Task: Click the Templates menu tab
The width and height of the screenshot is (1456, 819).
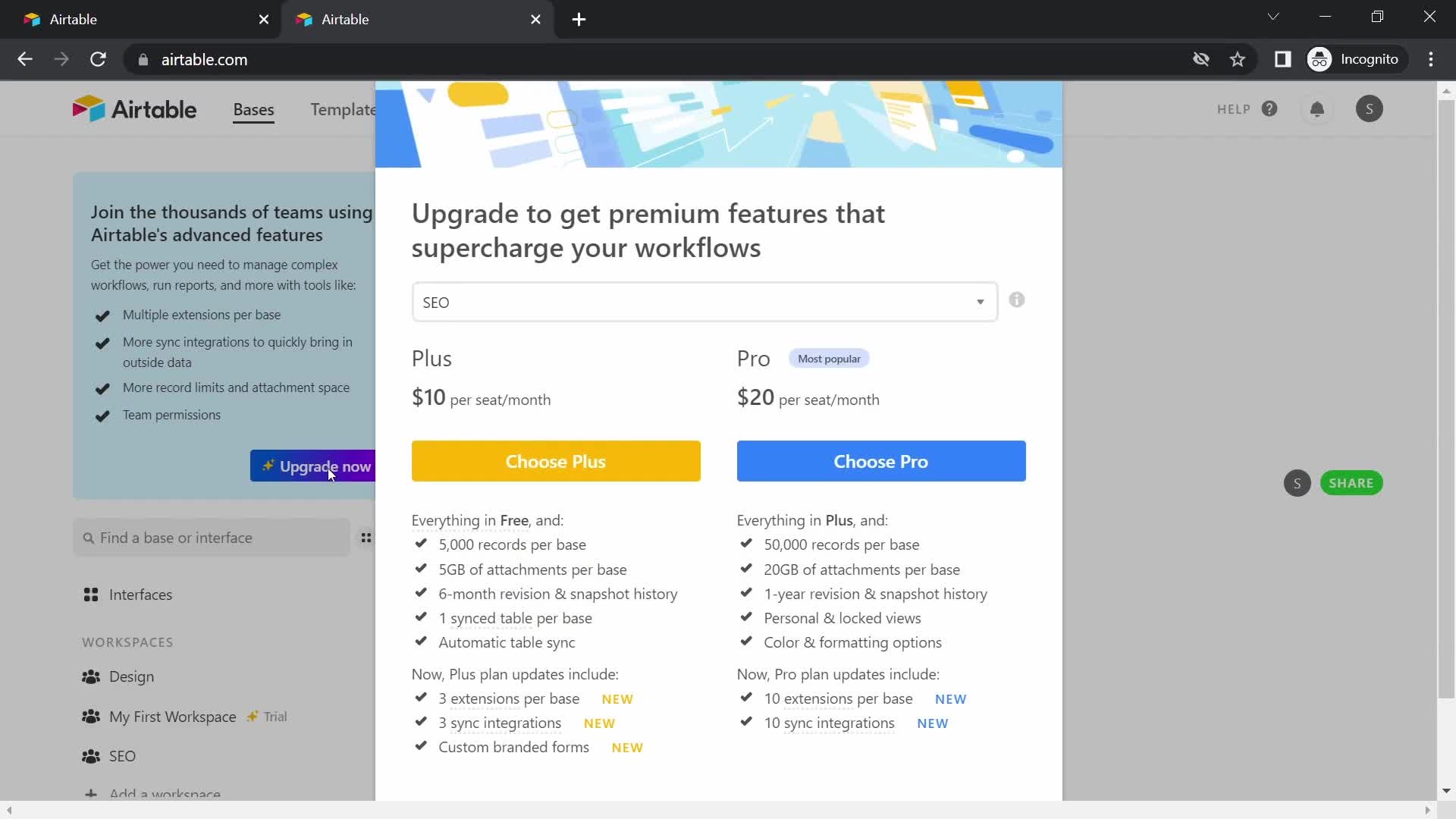Action: [347, 108]
